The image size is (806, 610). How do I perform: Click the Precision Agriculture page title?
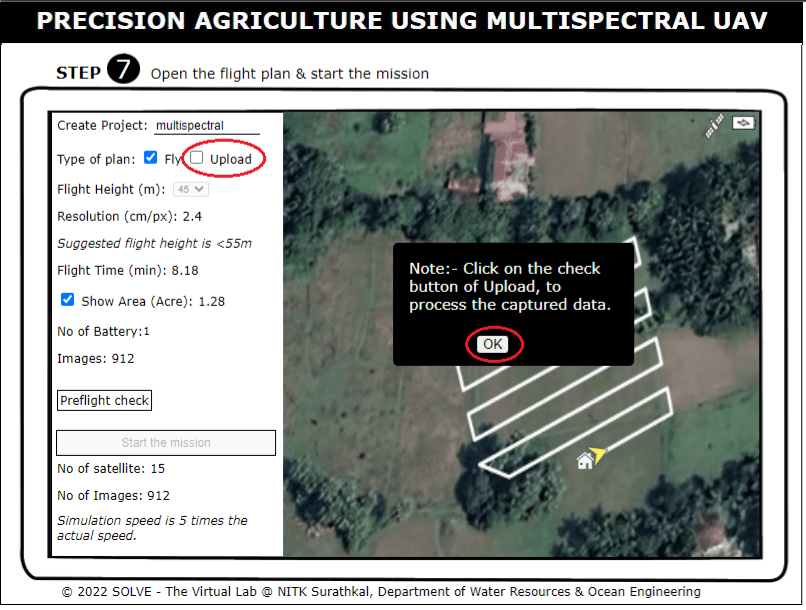click(402, 21)
